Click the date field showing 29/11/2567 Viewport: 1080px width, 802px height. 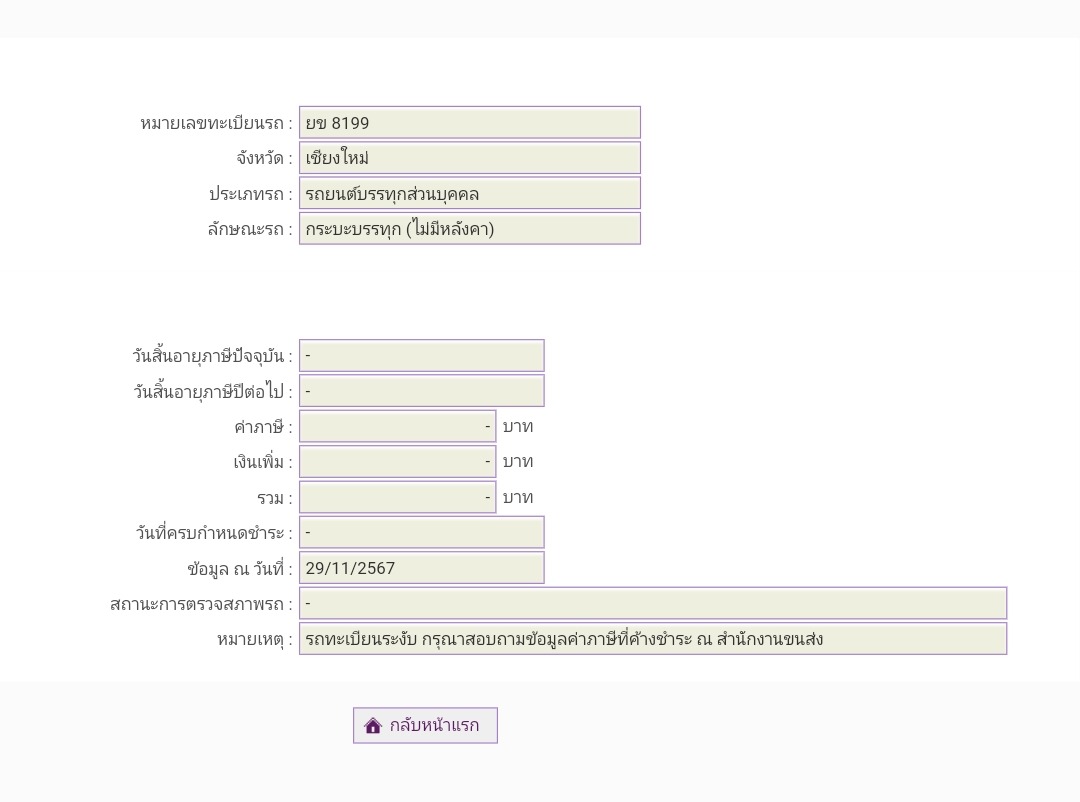(421, 568)
